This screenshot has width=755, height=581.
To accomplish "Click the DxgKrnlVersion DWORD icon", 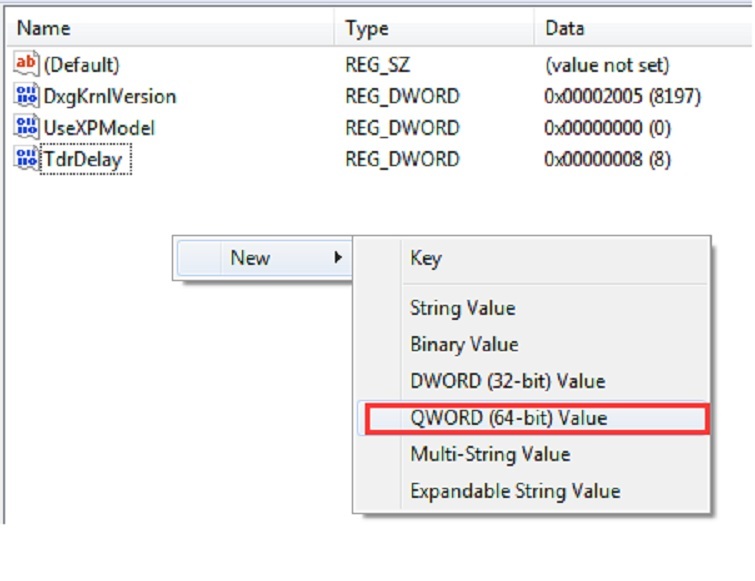I will [26, 96].
